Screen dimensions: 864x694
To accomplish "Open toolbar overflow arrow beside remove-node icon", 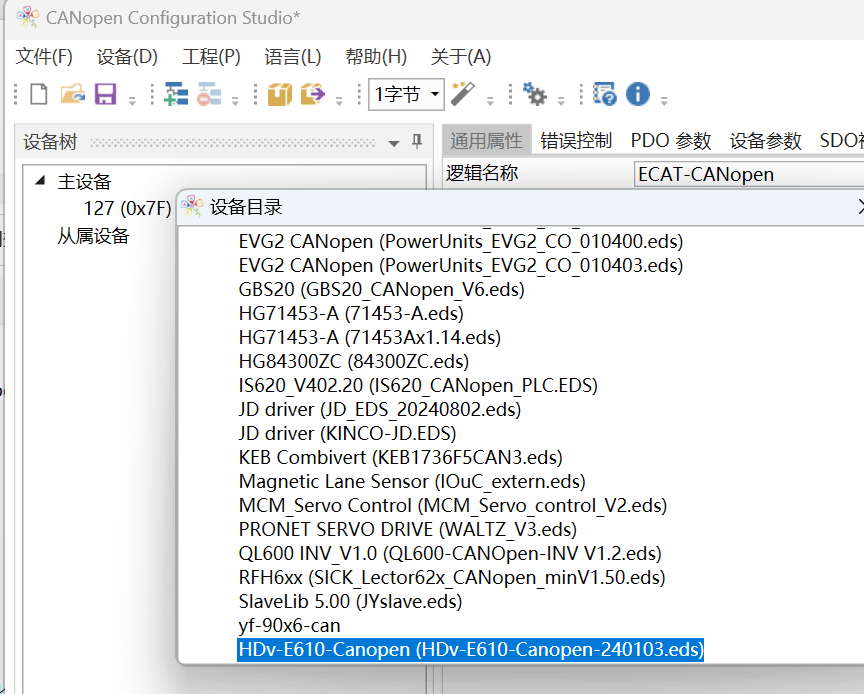I will click(235, 101).
